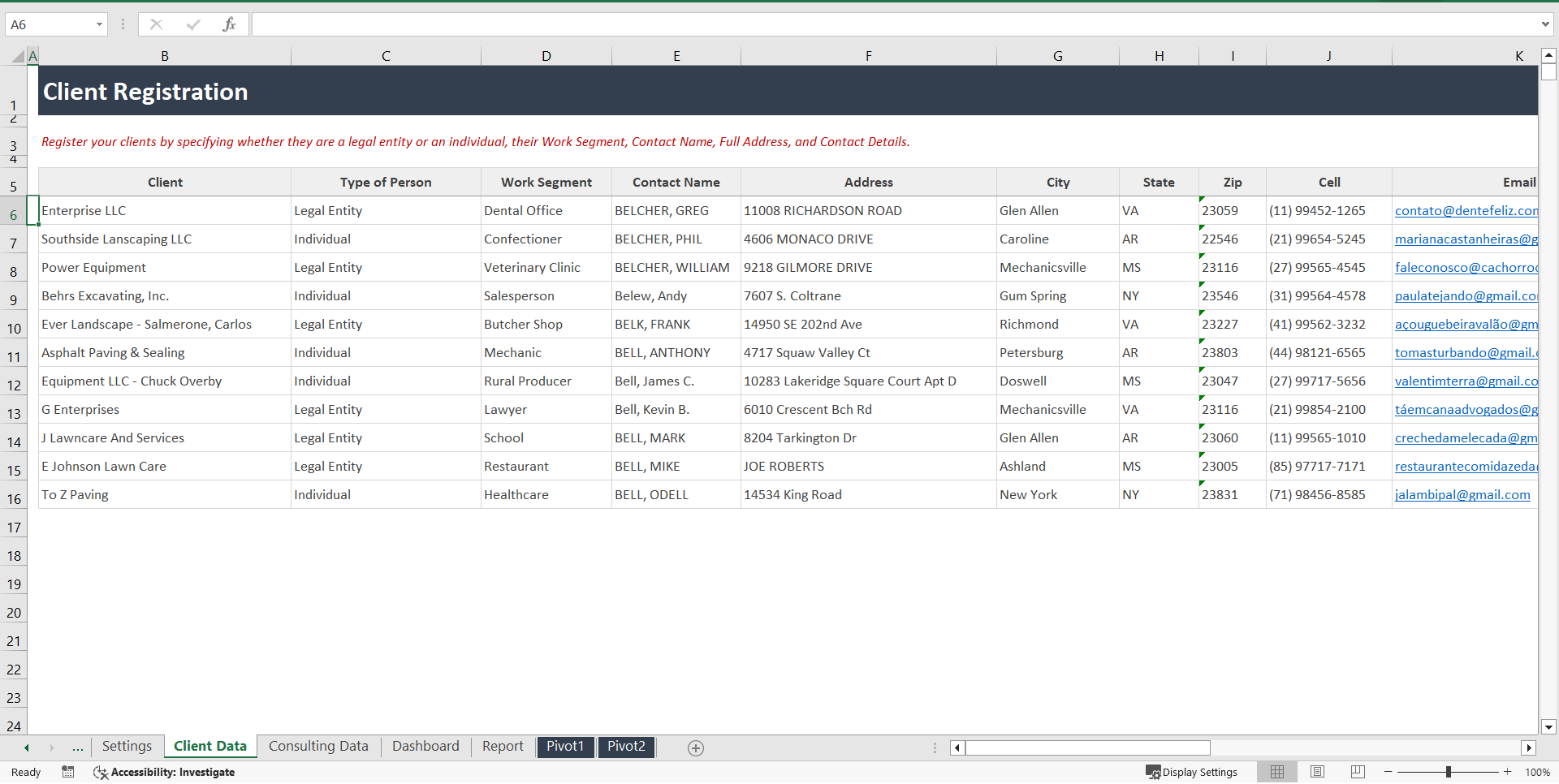
Task: Click the Cancel X icon in formula bar
Action: coord(156,24)
